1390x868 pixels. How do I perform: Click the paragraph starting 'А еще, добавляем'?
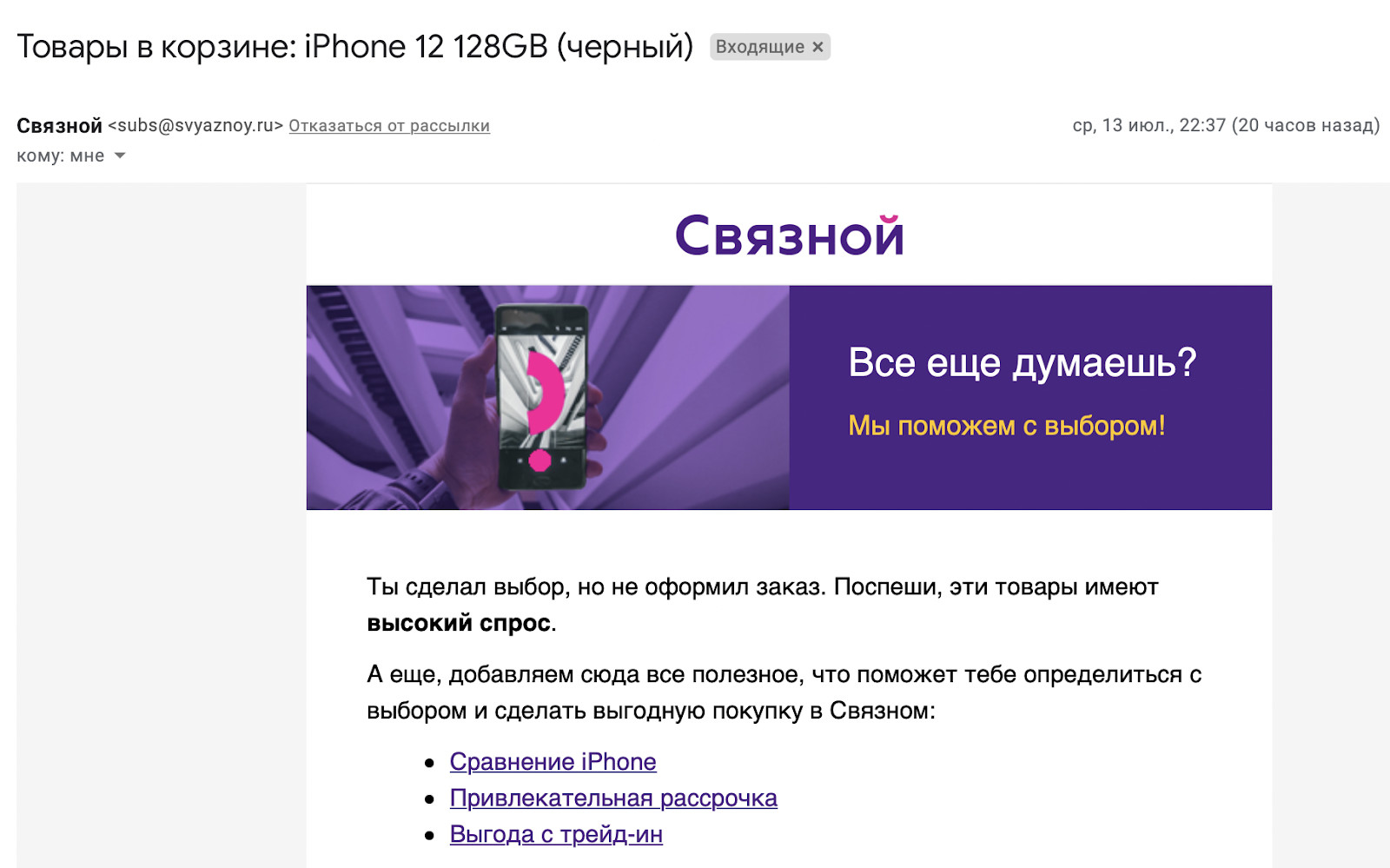784,692
